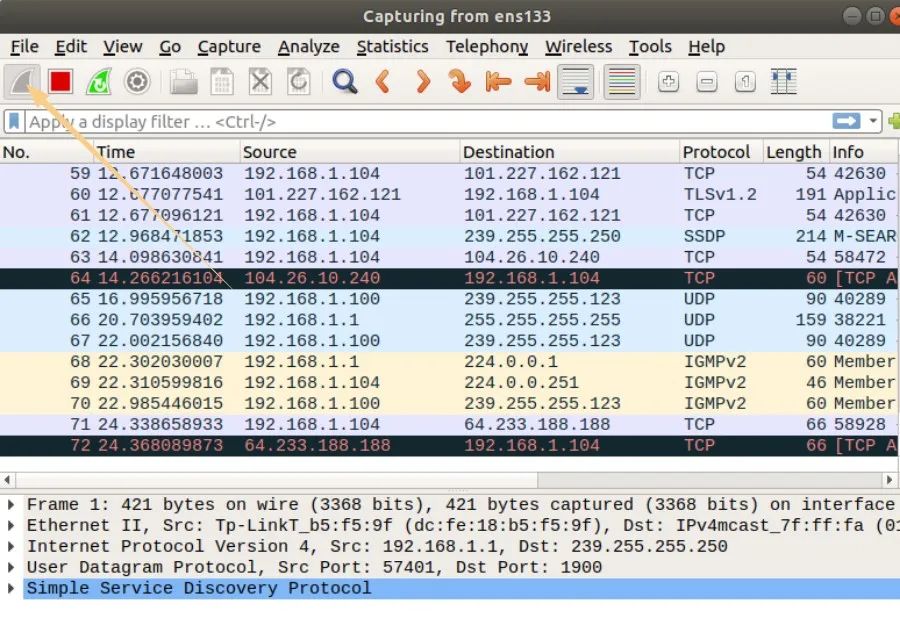Restart the current capture via green fin icon
Viewport: 900px width, 640px height.
(x=99, y=82)
